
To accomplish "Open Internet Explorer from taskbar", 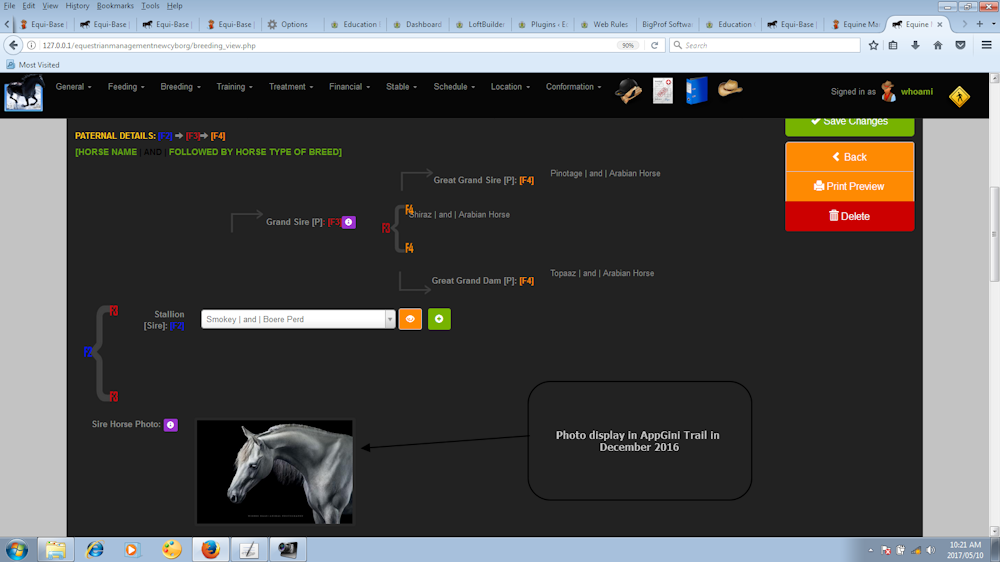I will point(95,549).
